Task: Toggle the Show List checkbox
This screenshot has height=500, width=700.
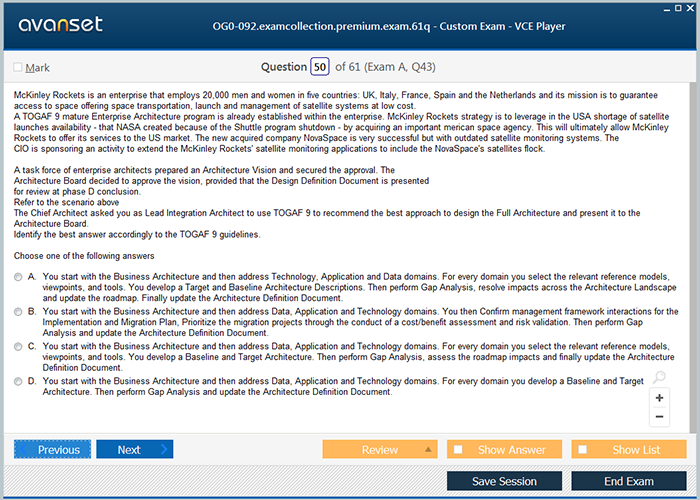Action: coord(583,450)
